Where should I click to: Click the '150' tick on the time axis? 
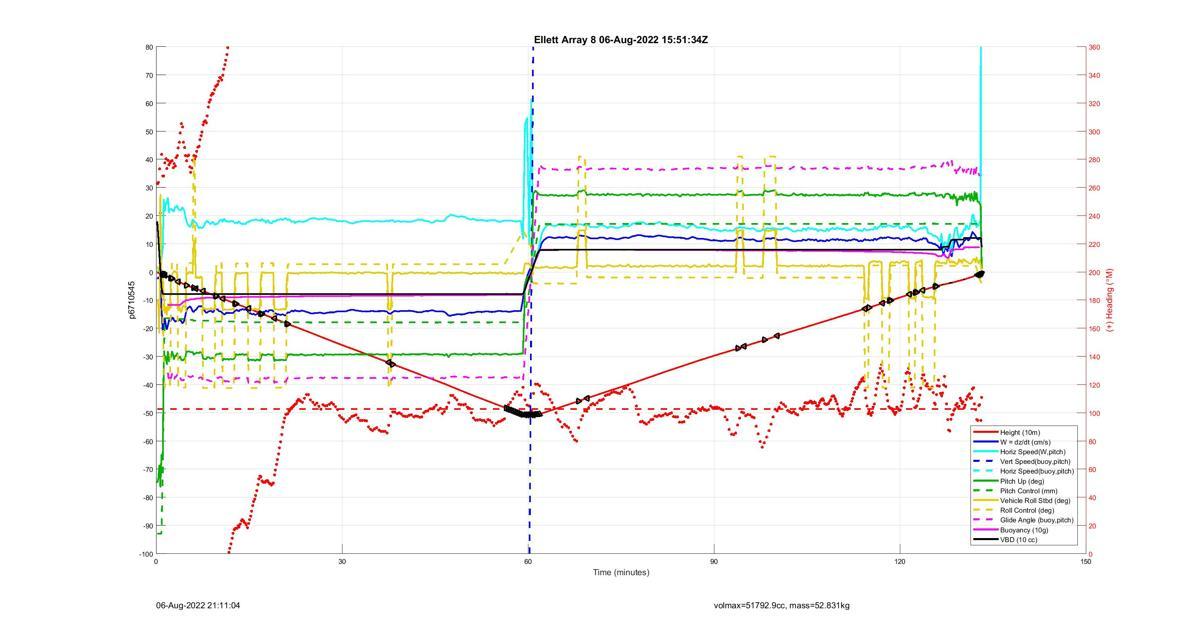1086,562
